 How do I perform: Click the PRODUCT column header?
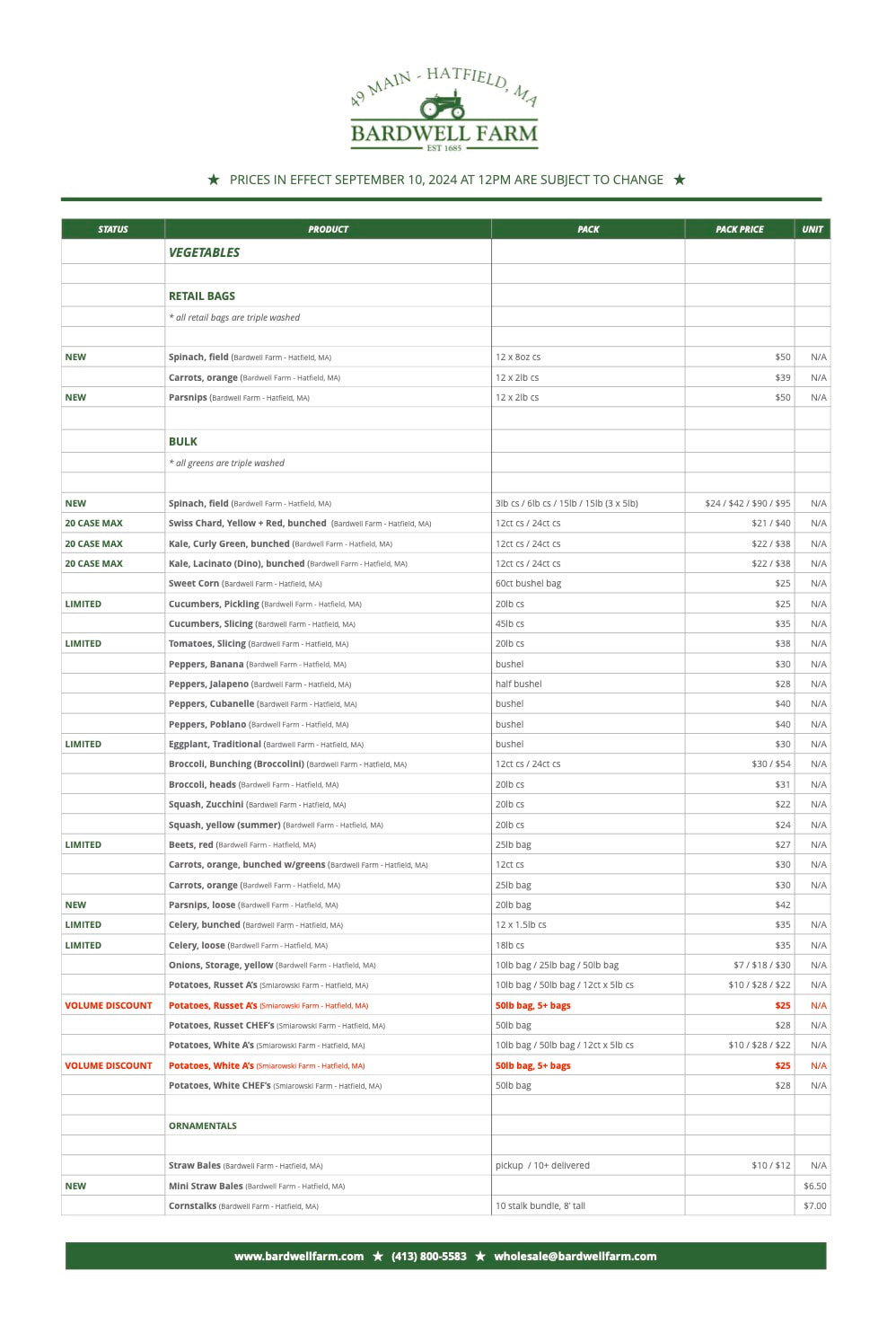click(328, 229)
